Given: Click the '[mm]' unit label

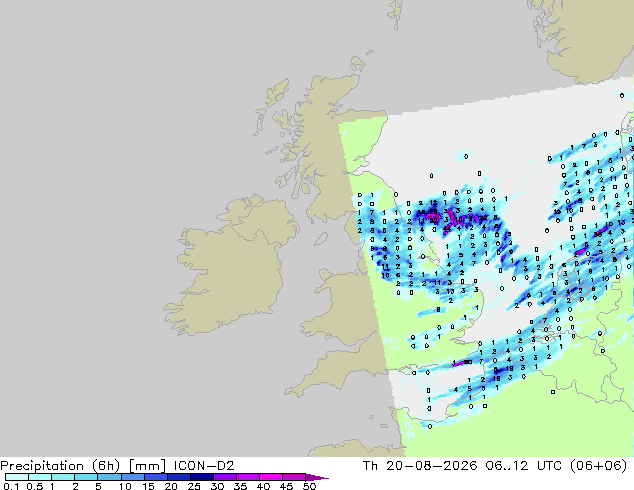Looking at the screenshot, I should 147,466.
